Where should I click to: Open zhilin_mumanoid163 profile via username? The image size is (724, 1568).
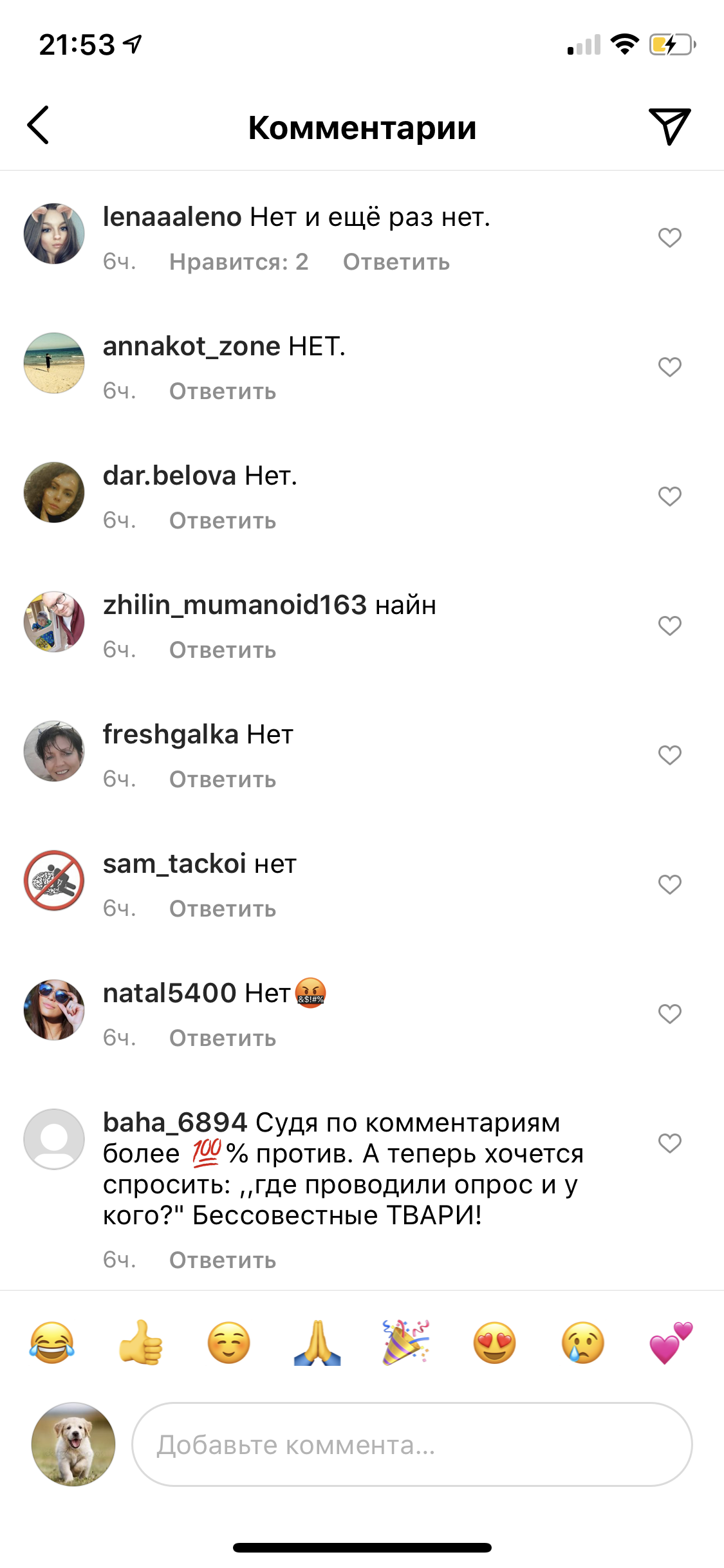click(235, 605)
